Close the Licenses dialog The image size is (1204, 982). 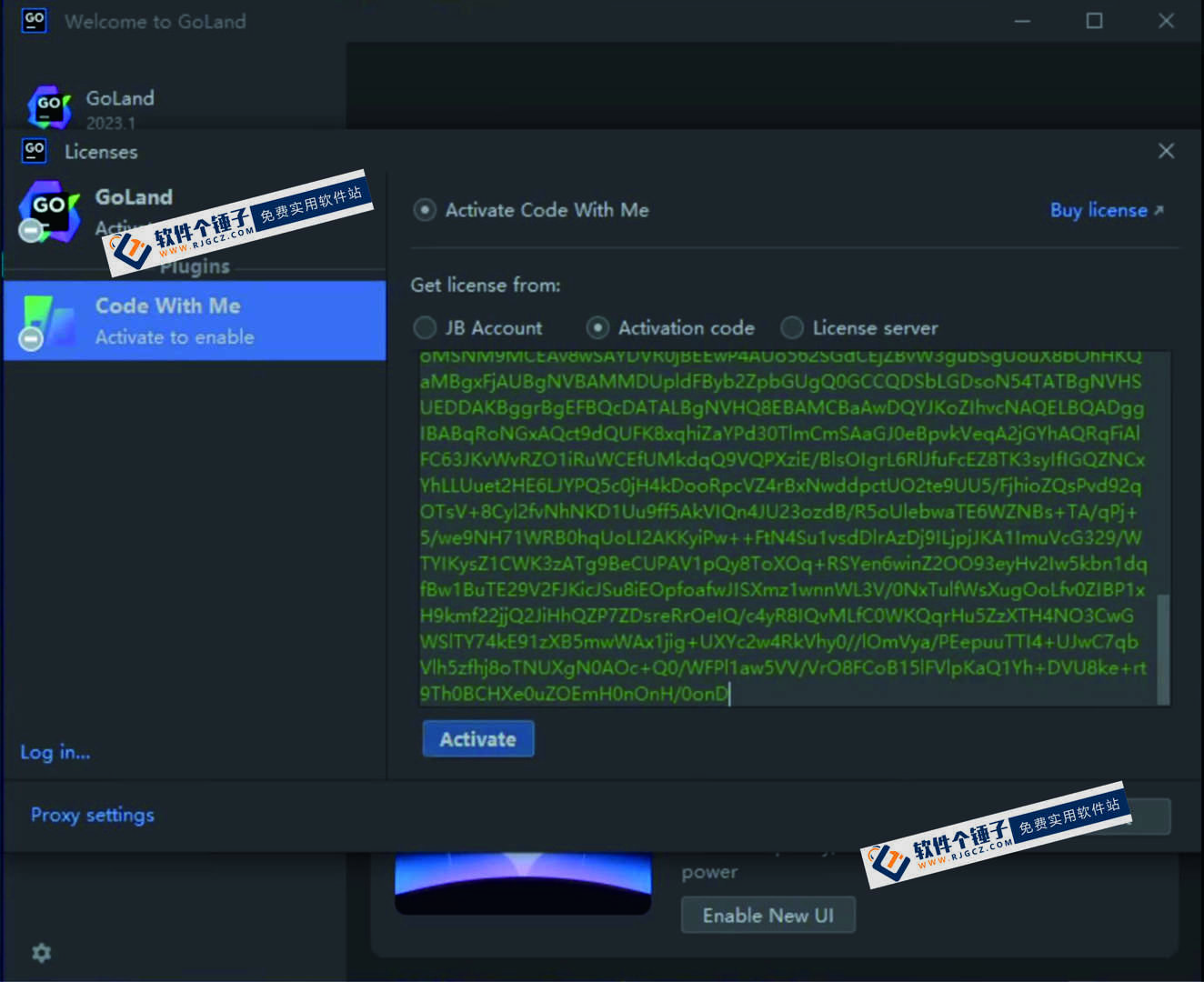click(1167, 151)
